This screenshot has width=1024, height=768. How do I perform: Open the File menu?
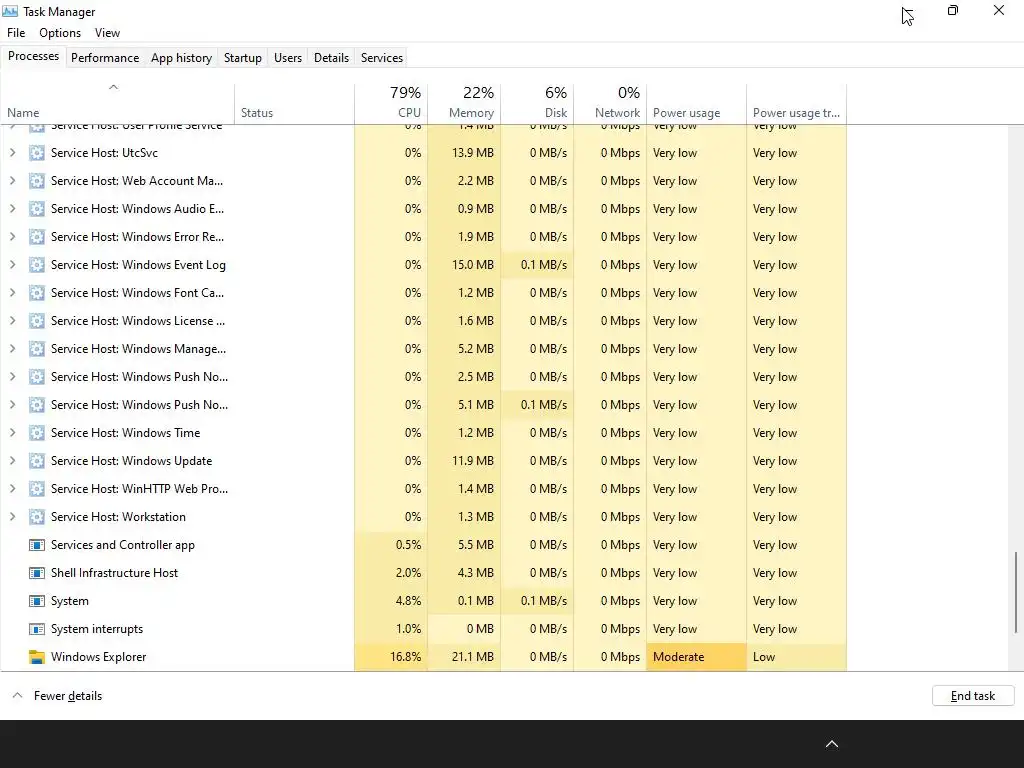pyautogui.click(x=16, y=33)
